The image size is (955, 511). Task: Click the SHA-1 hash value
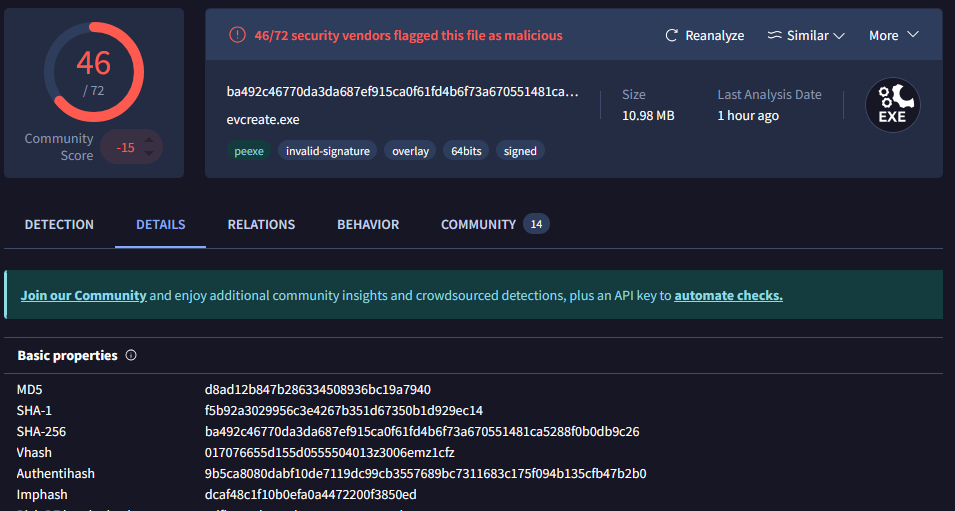344,411
